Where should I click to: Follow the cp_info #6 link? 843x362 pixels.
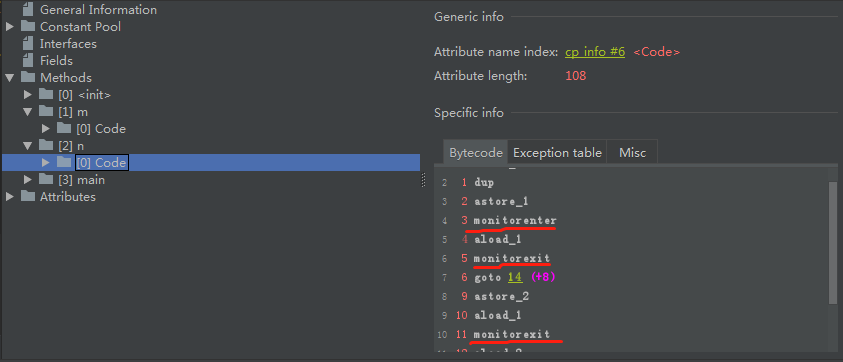tap(595, 52)
